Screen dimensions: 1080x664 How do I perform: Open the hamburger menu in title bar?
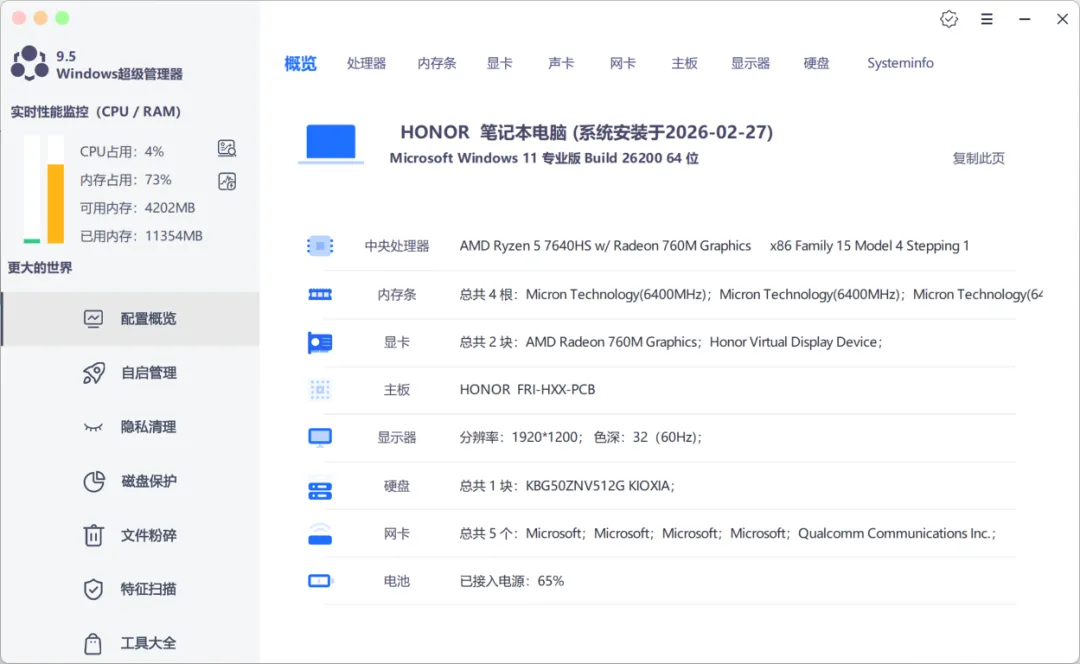pyautogui.click(x=986, y=19)
